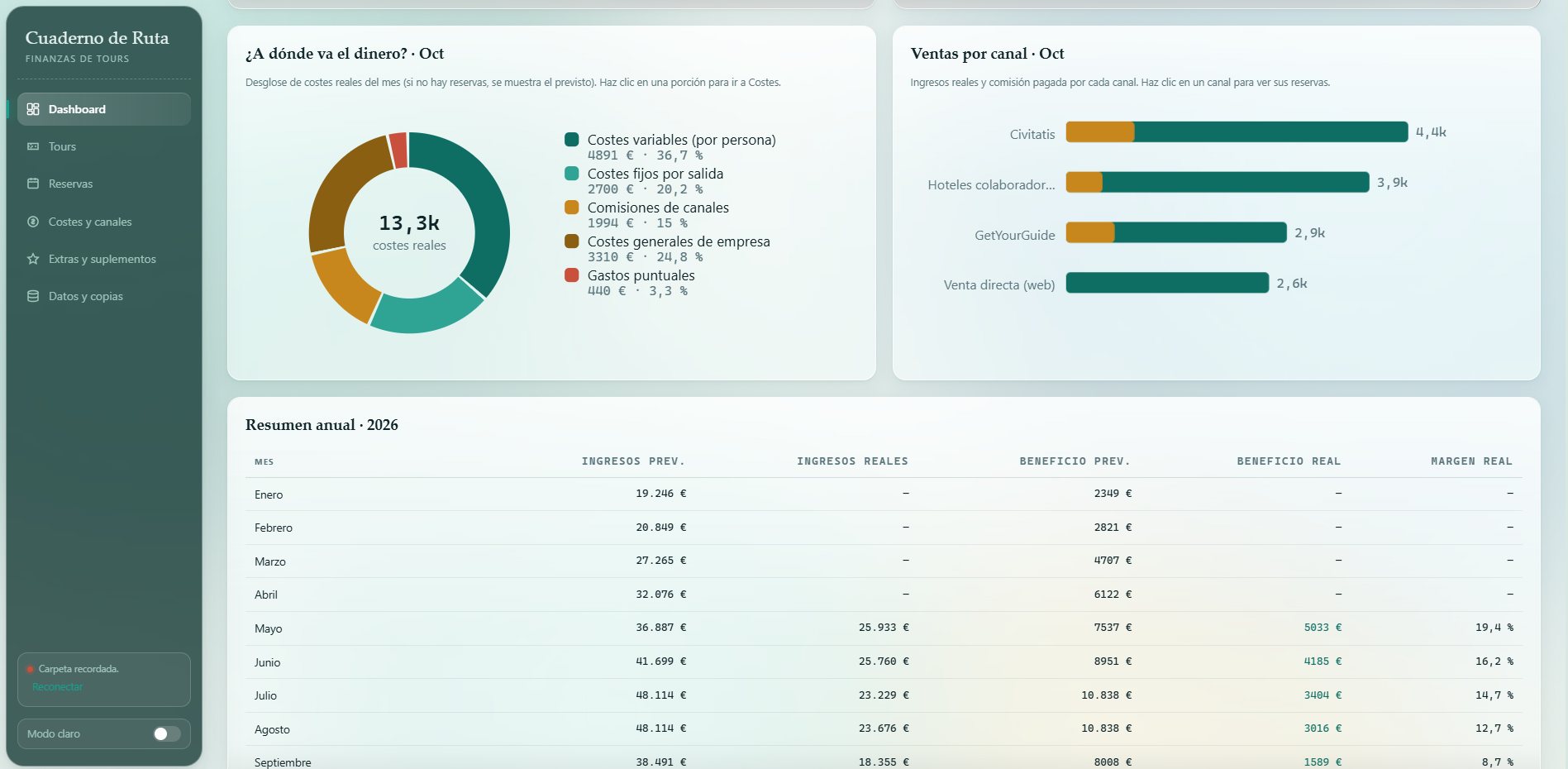Click the Extras y suplementos star icon
1568x769 pixels.
pos(33,259)
